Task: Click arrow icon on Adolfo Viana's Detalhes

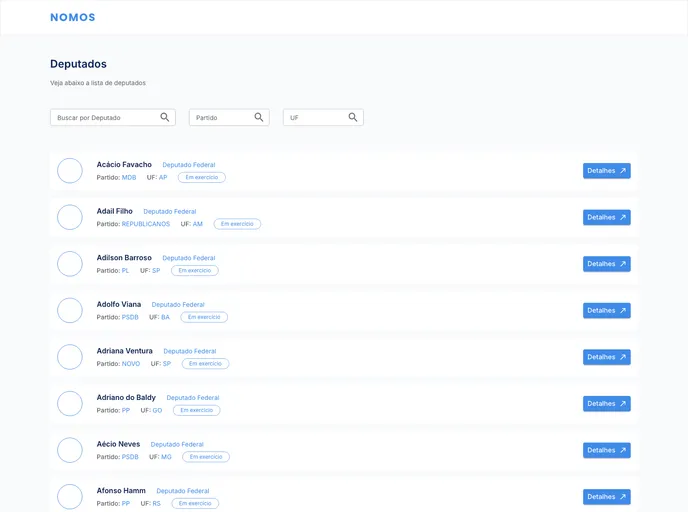Action: pos(623,310)
